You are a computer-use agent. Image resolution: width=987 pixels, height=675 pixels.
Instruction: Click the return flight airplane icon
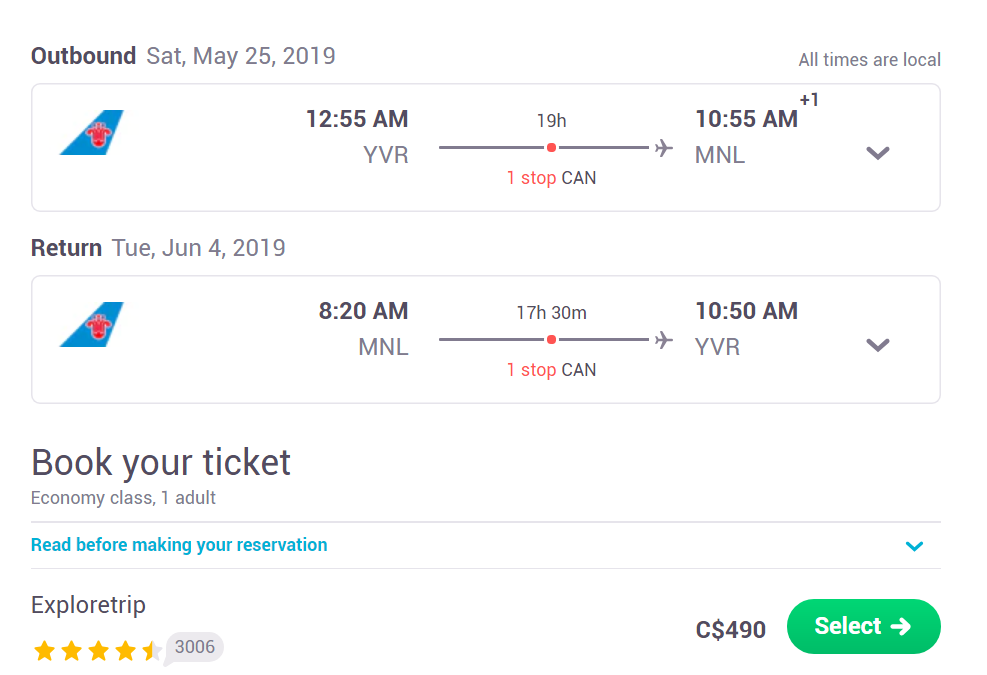coord(663,340)
